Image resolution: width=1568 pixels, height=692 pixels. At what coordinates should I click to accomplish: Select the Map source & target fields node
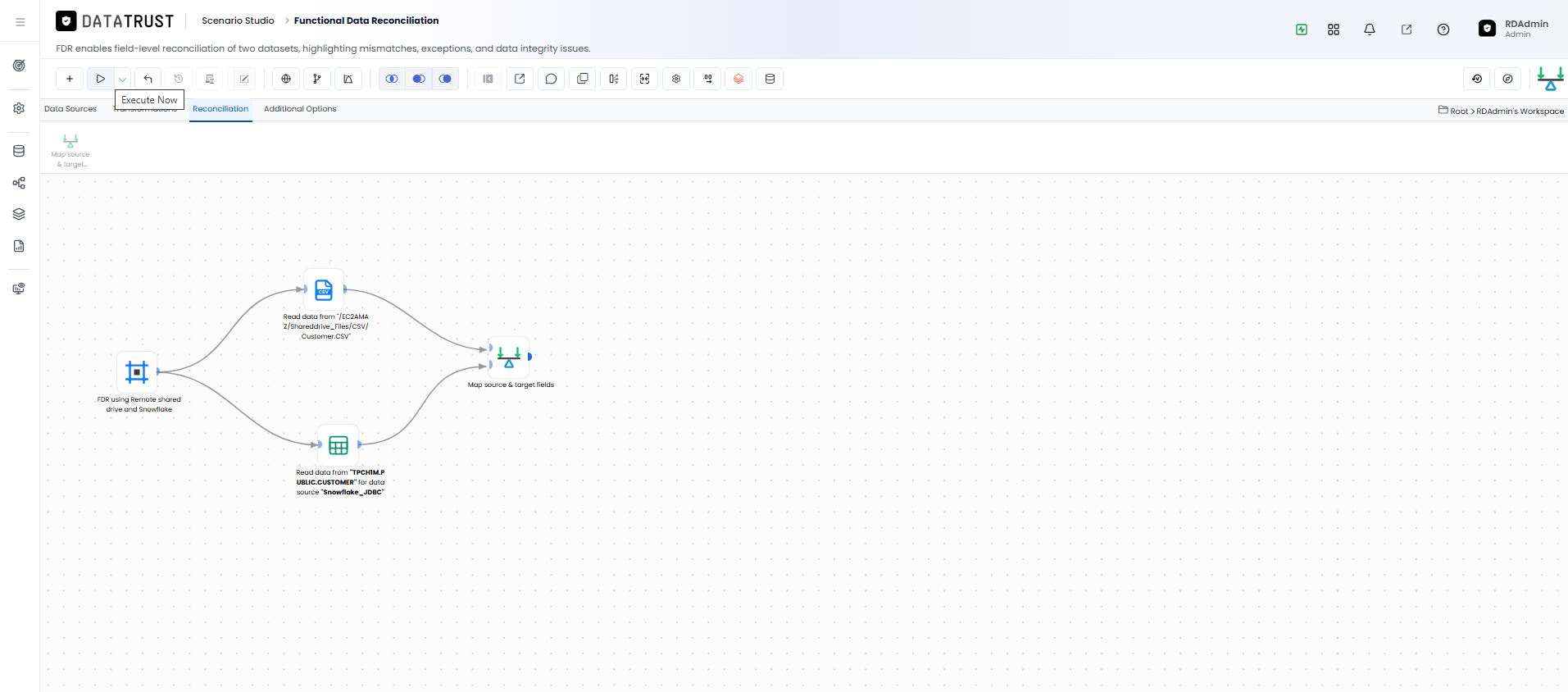[x=509, y=357]
